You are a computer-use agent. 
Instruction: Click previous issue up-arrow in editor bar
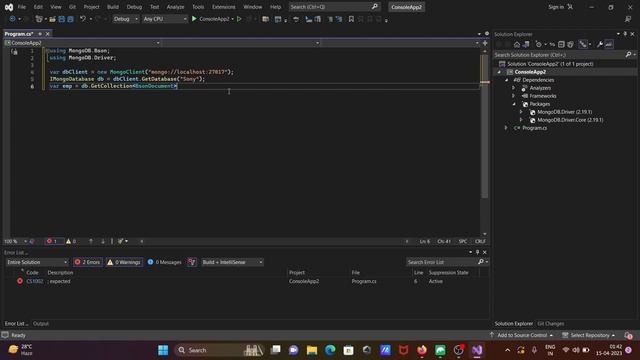(91, 241)
